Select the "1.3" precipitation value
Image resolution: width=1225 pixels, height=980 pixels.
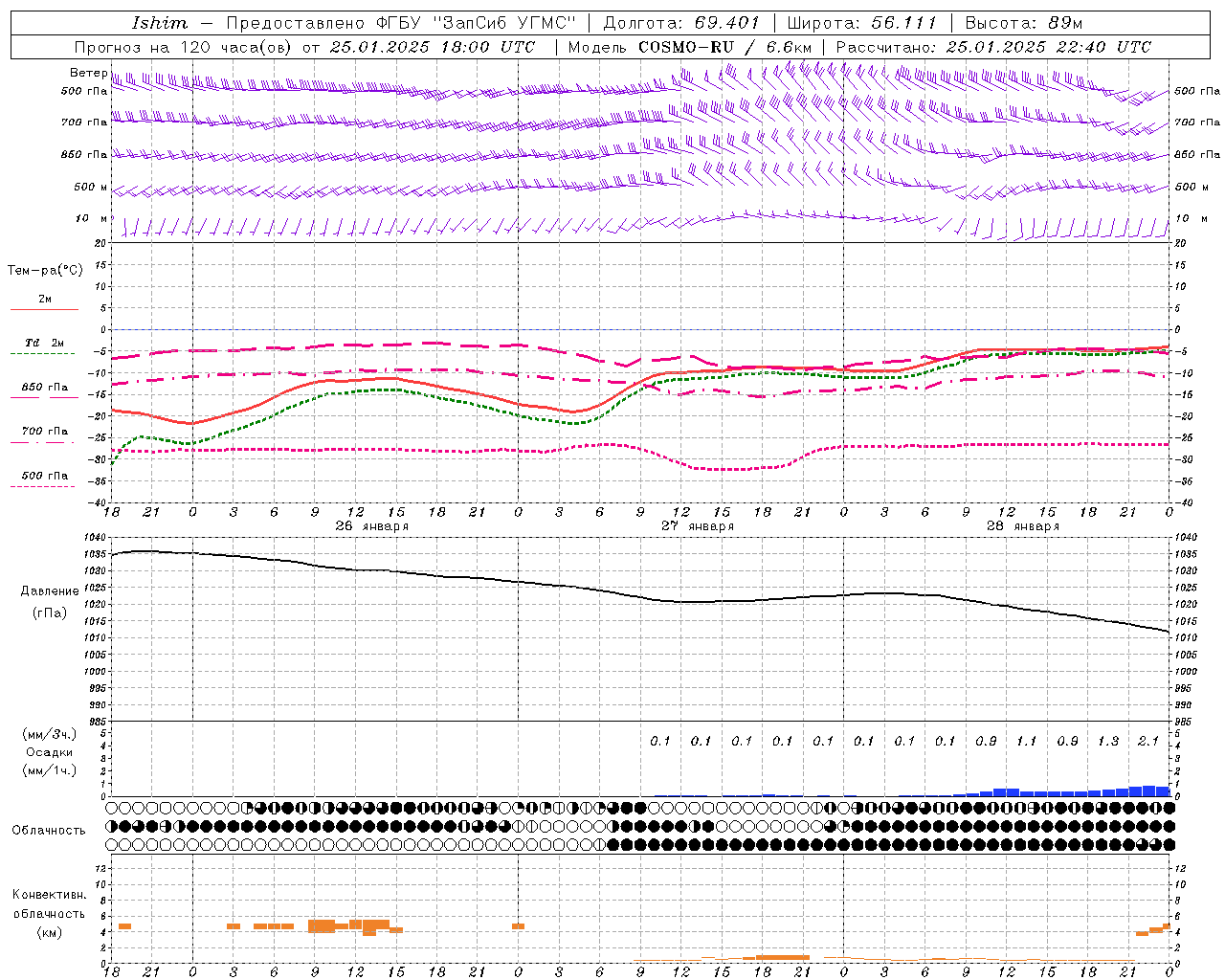[1108, 741]
